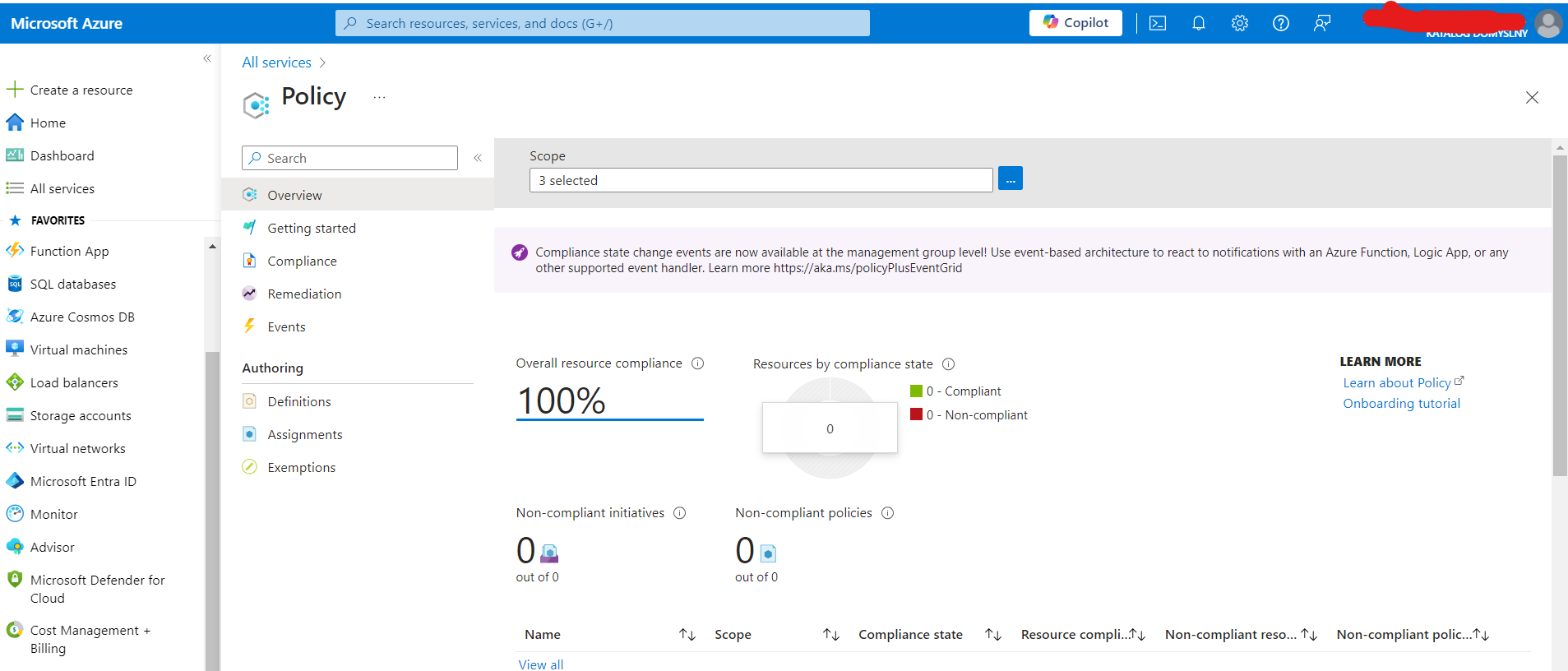Viewport: 1568px width, 671px height.
Task: Click the Home house icon
Action: click(x=15, y=123)
